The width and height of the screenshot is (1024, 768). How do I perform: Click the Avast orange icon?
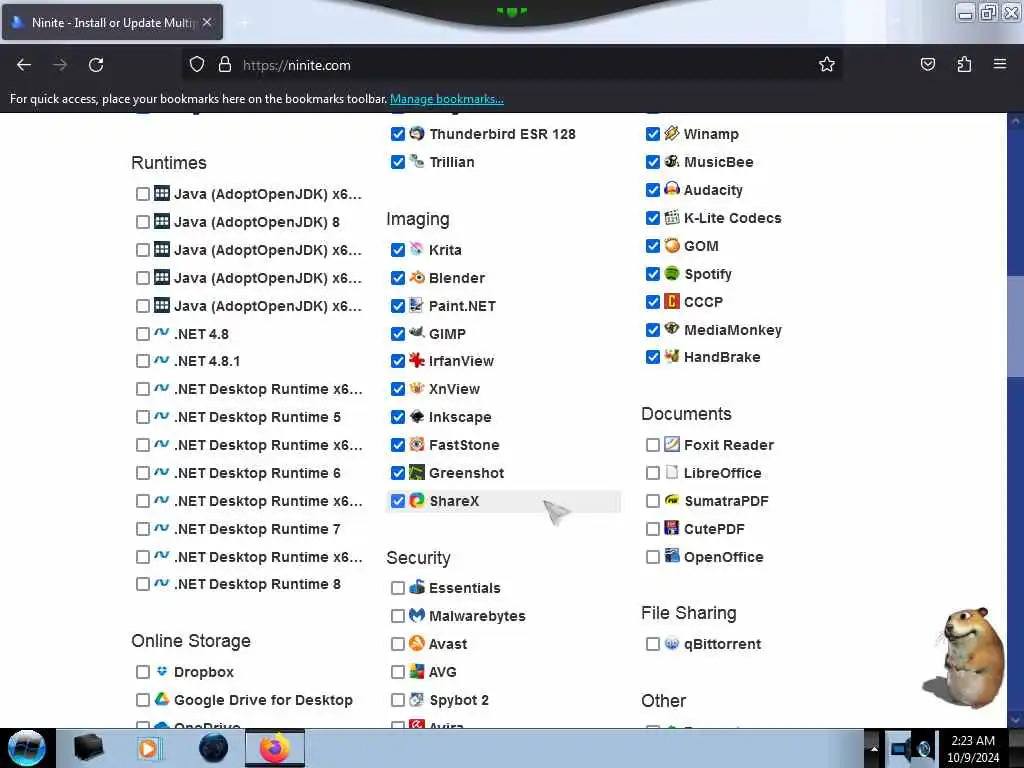[x=417, y=643]
